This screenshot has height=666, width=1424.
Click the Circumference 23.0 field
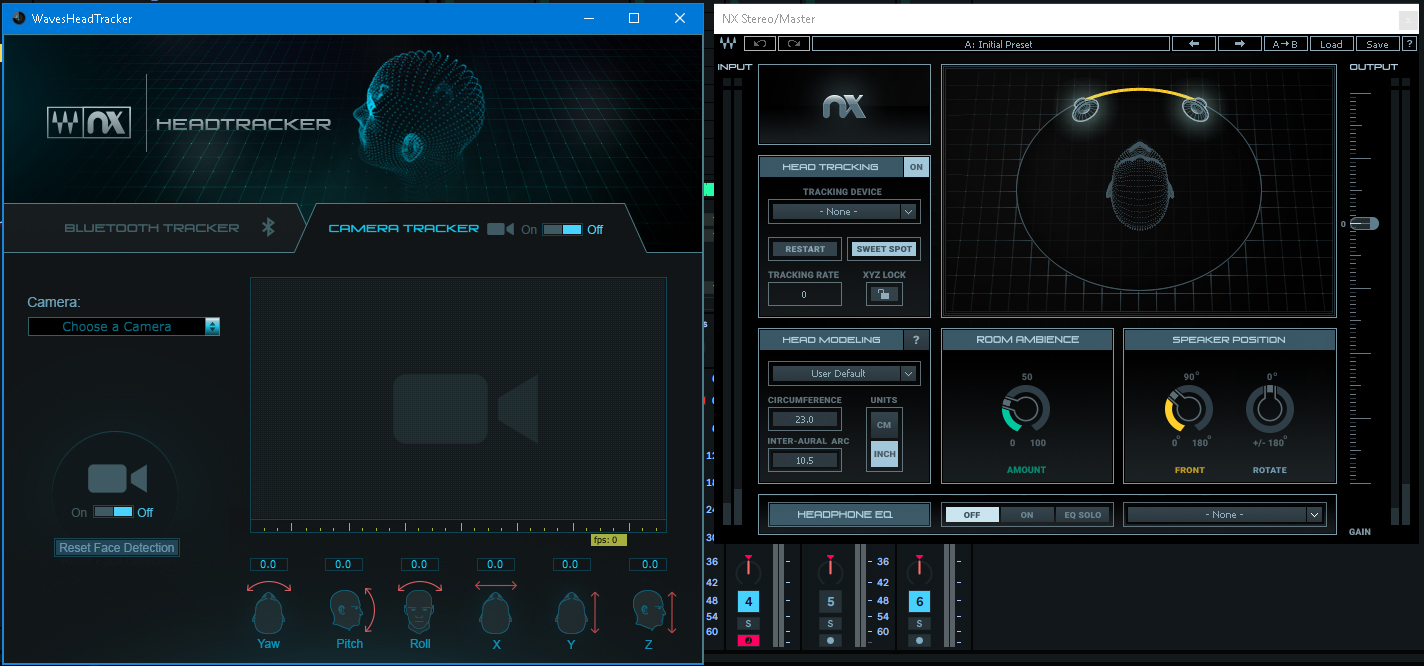pos(804,420)
